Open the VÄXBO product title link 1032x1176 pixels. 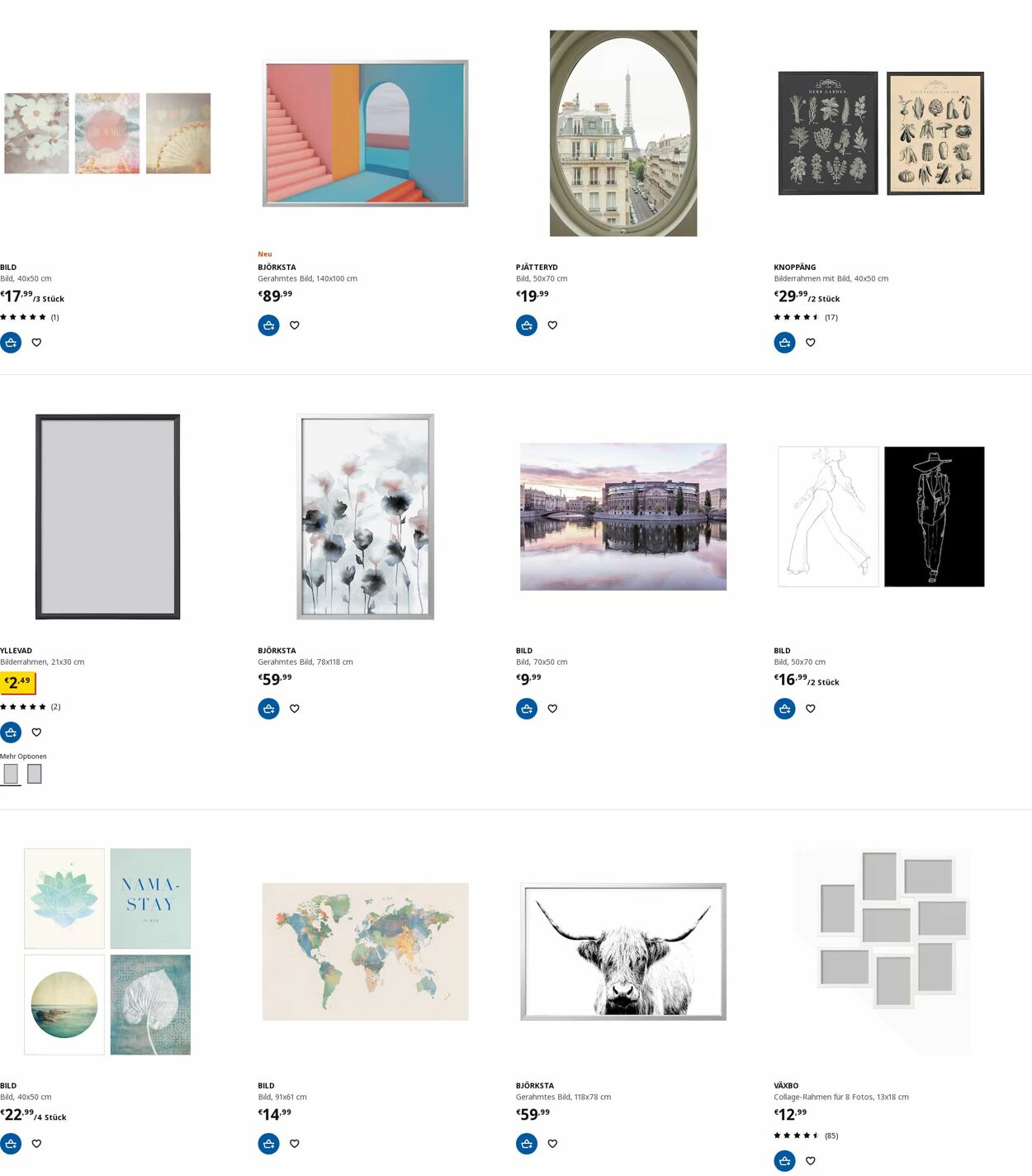786,1086
